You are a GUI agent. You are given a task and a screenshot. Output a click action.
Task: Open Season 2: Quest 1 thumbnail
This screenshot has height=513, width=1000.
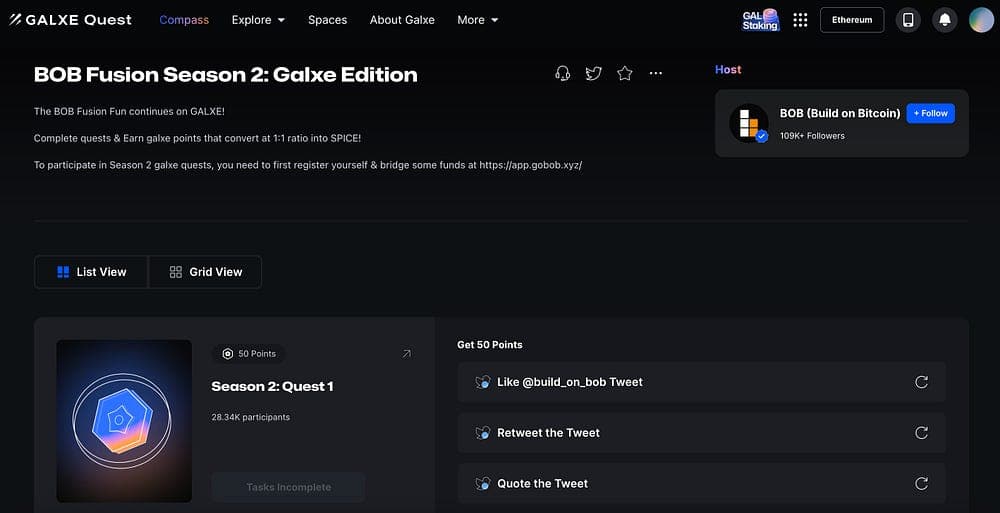click(x=124, y=421)
